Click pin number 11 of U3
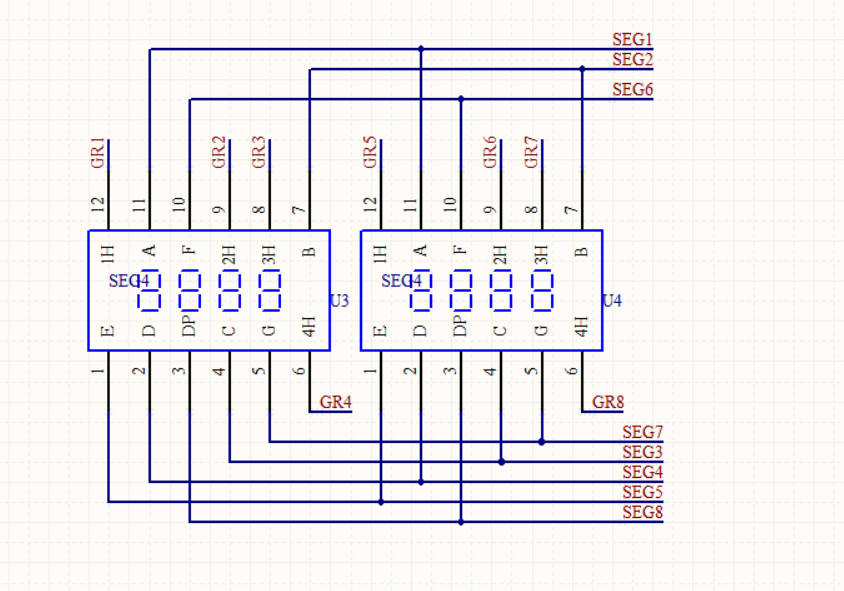This screenshot has height=591, width=844. pyautogui.click(x=139, y=205)
